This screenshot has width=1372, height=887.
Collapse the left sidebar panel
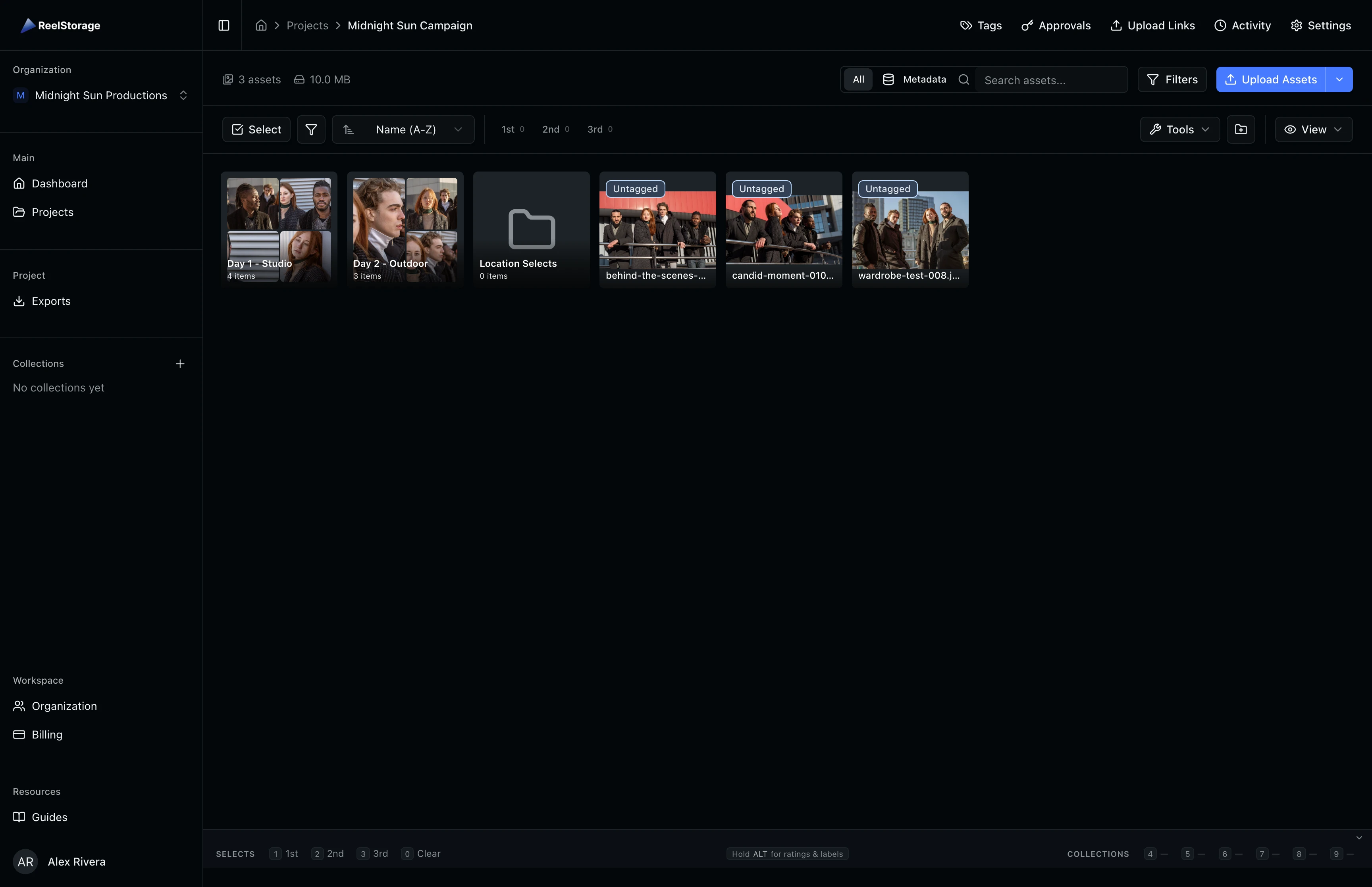click(224, 25)
